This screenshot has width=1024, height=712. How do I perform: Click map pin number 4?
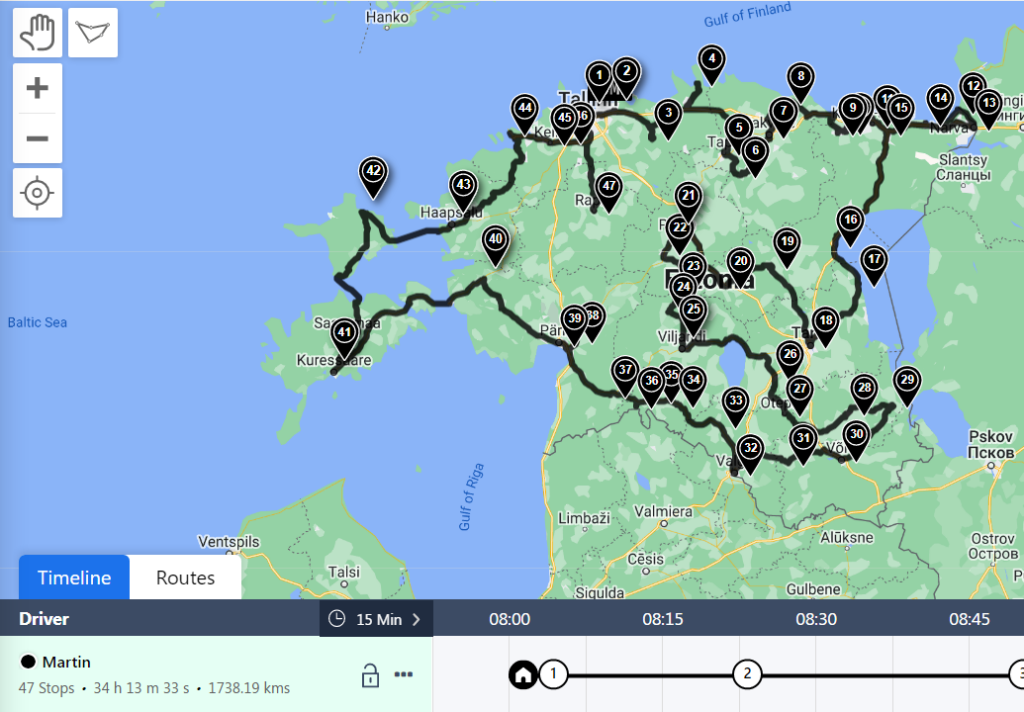[x=711, y=59]
